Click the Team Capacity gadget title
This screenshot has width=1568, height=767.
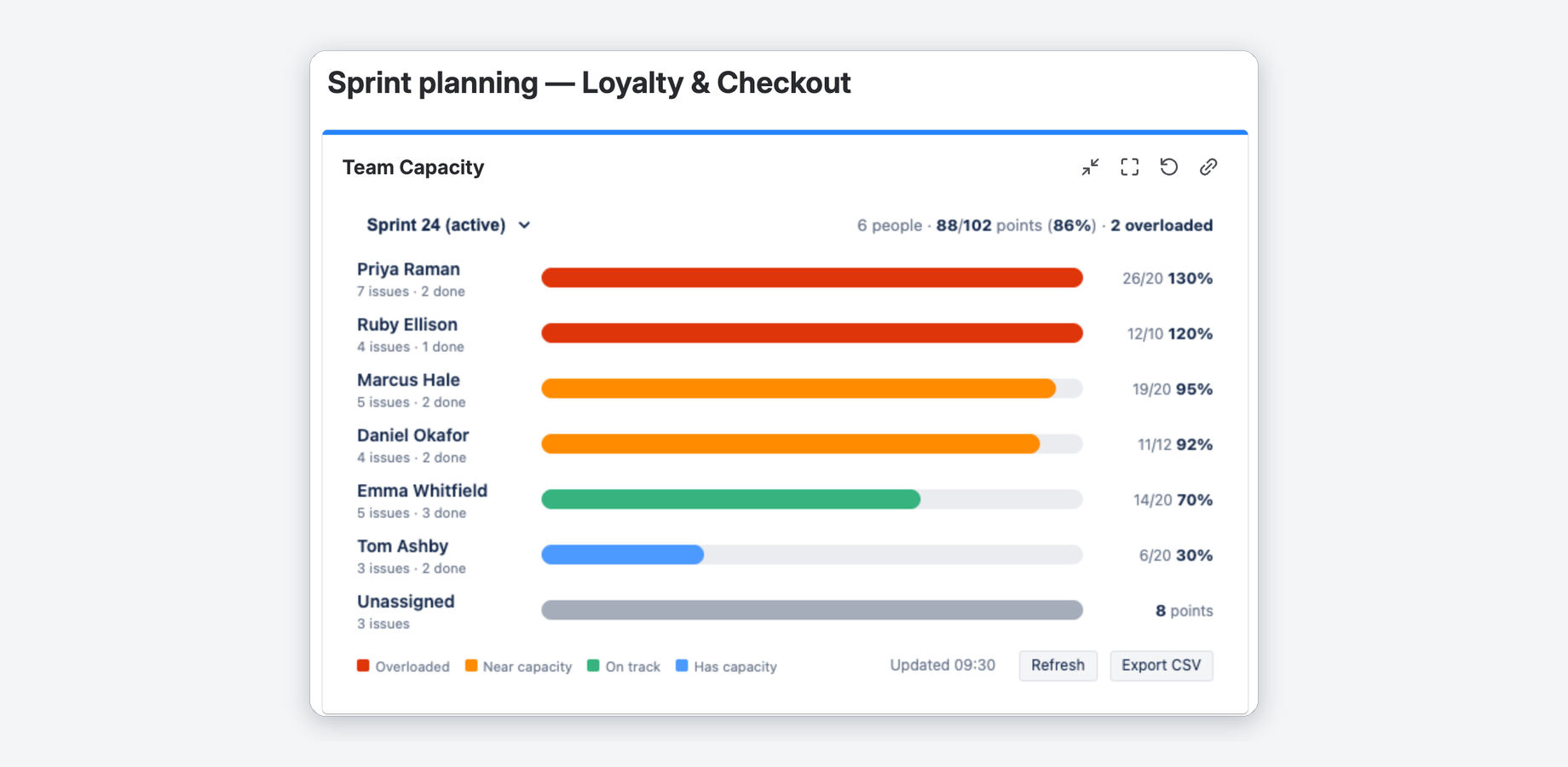[413, 167]
